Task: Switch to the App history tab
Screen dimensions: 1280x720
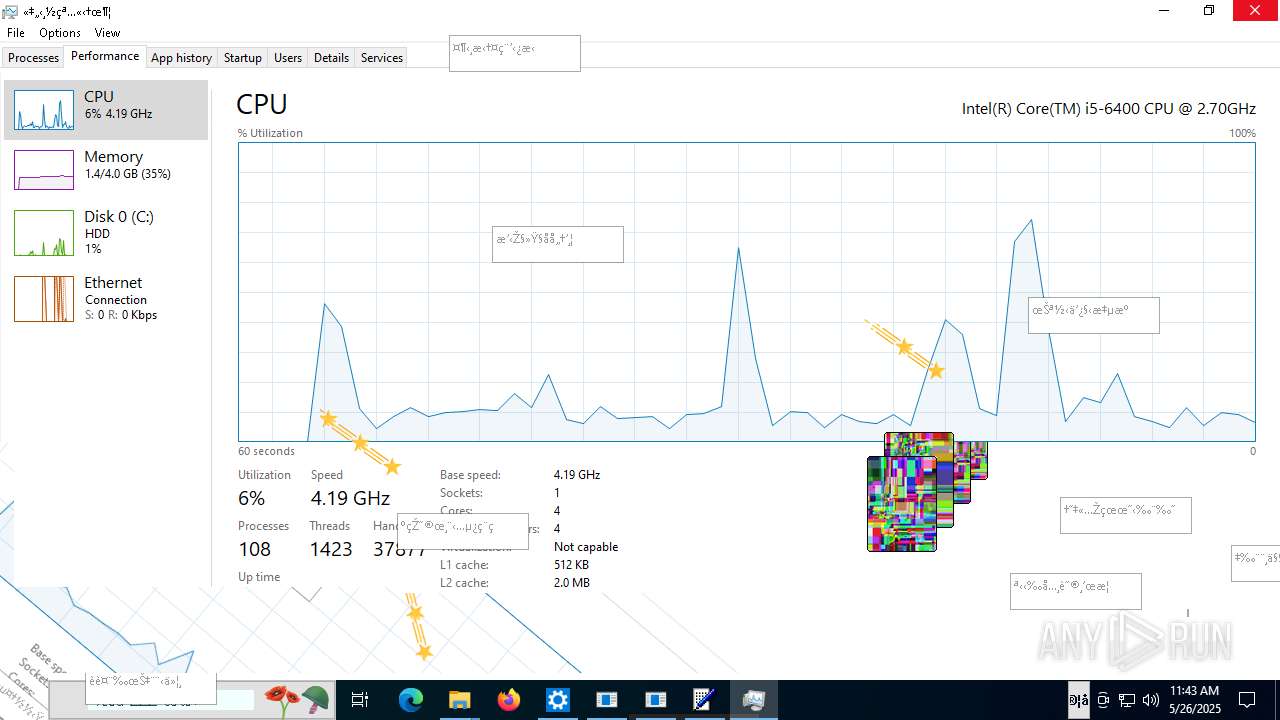Action: (181, 58)
